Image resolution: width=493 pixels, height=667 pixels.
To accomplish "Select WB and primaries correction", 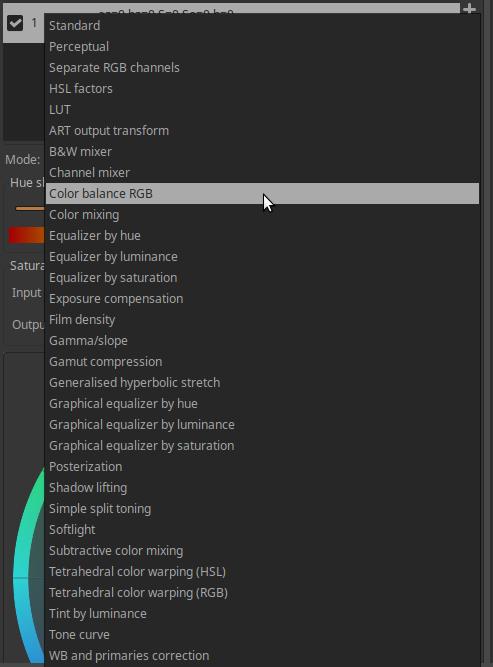I will point(262,656).
